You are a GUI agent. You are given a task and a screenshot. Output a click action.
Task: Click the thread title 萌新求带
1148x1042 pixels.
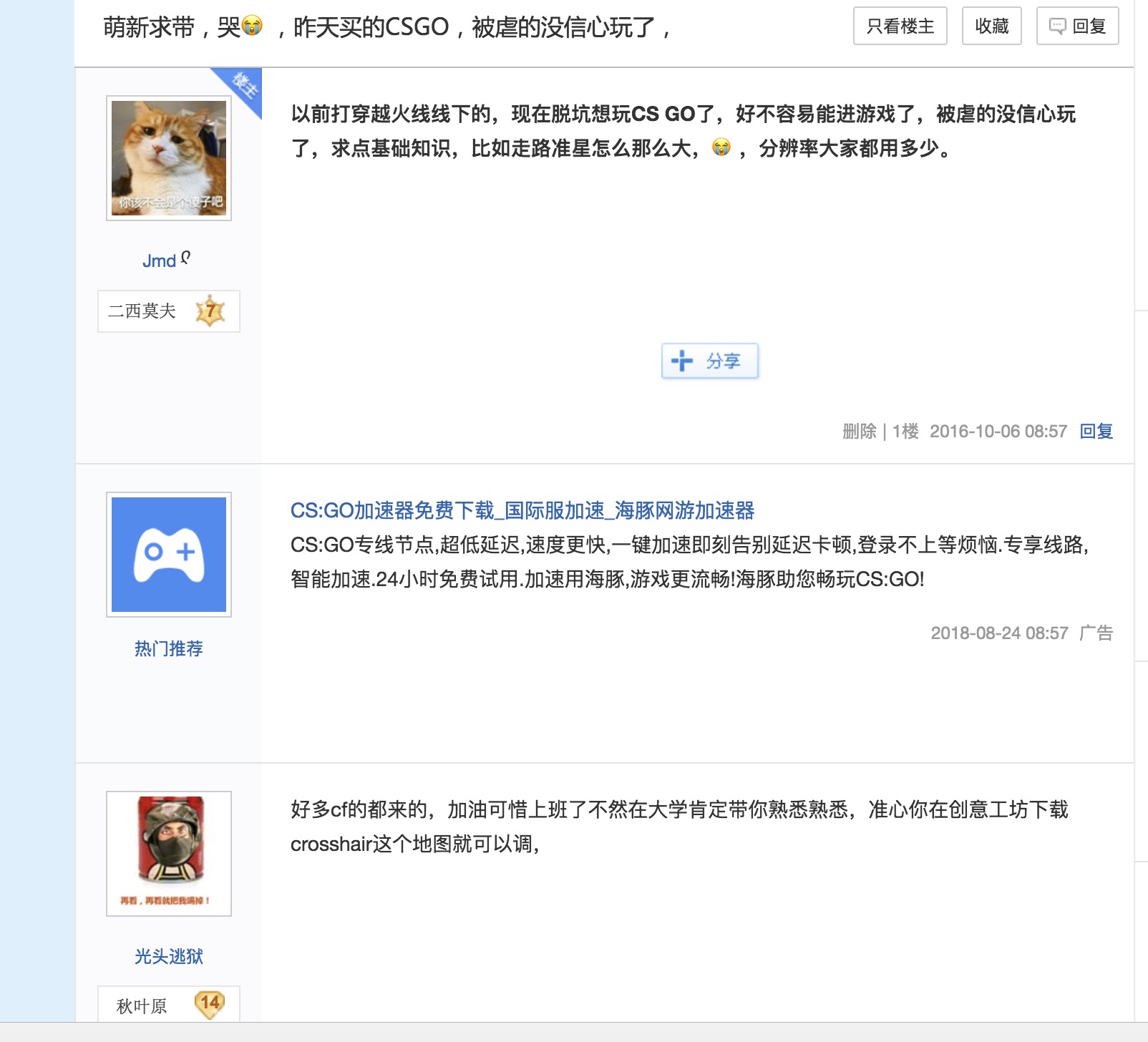[x=386, y=27]
